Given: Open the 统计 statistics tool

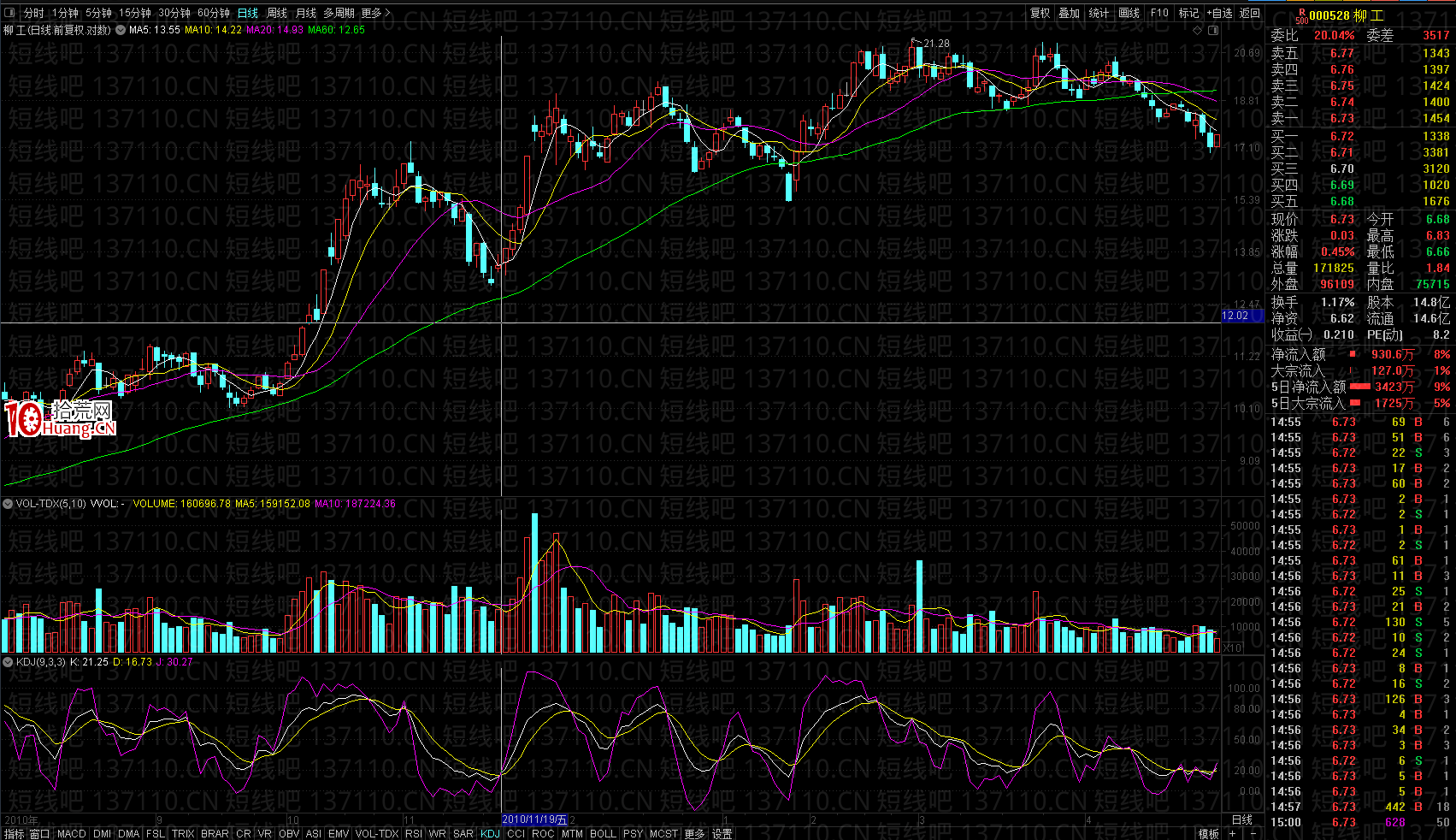Looking at the screenshot, I should [1099, 13].
